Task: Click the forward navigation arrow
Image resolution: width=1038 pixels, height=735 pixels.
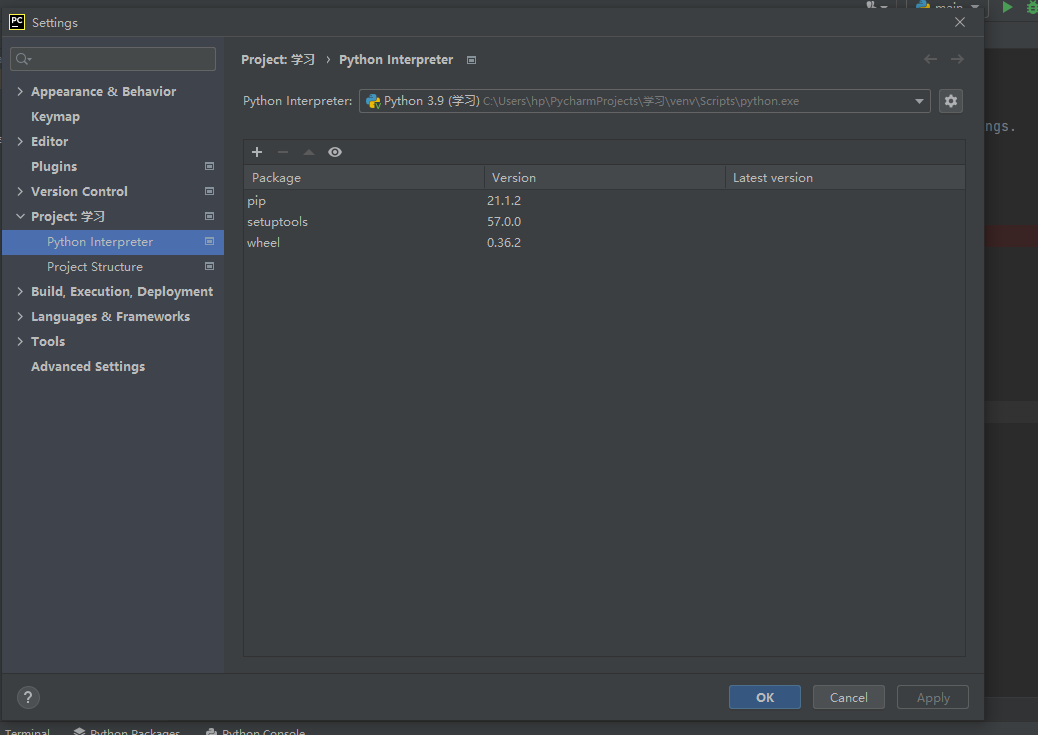Action: coord(957,60)
